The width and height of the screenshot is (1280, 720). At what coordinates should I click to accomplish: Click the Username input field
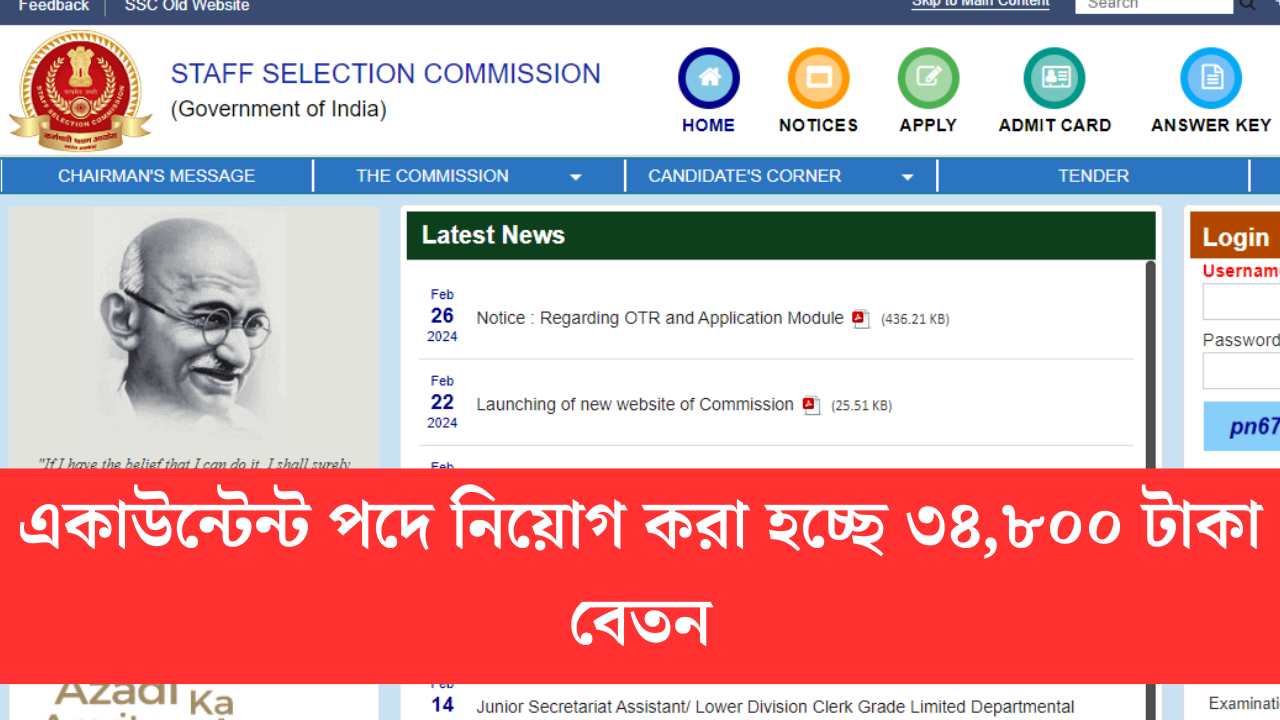click(x=1241, y=301)
